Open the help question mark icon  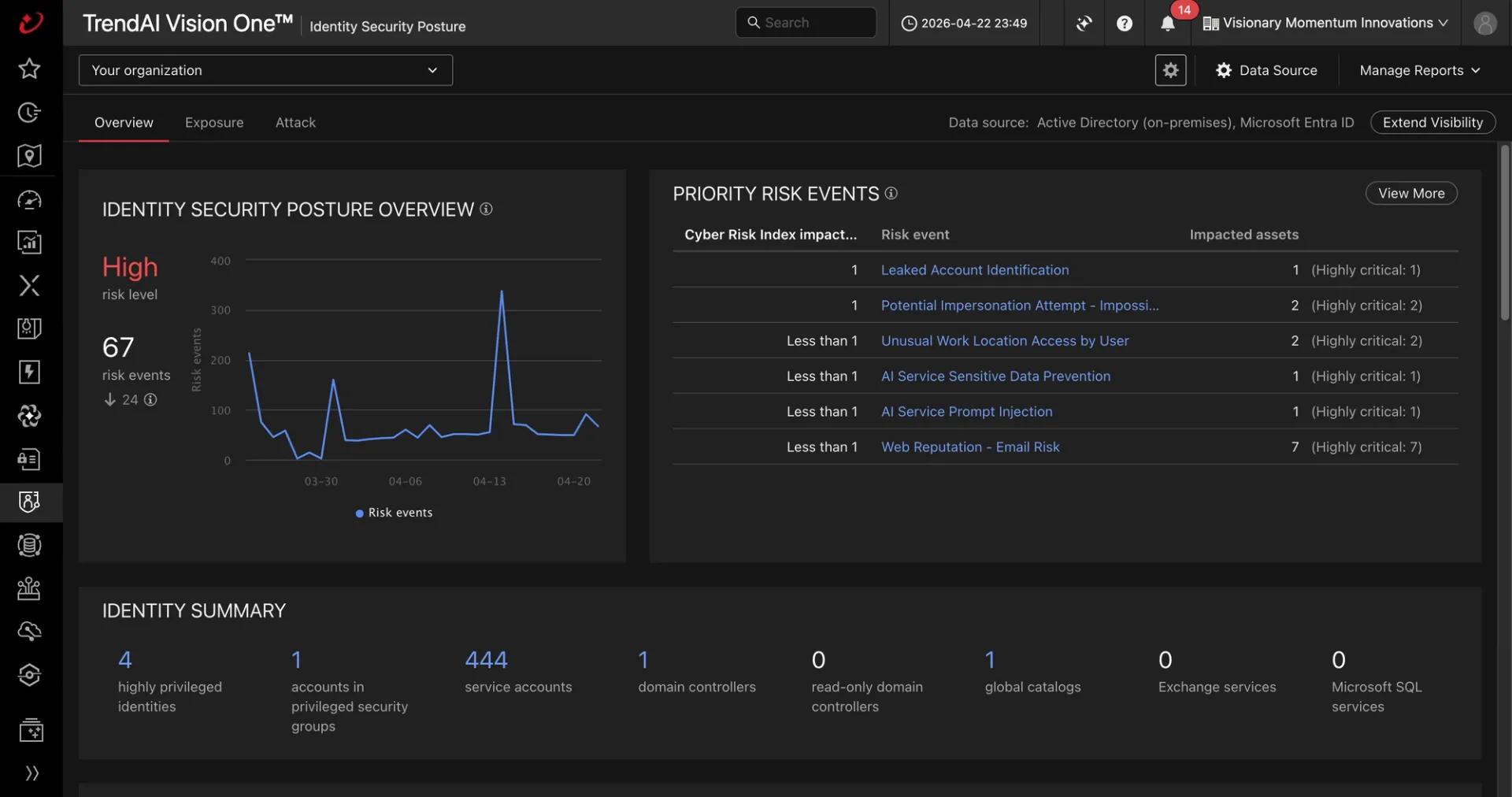pyautogui.click(x=1125, y=24)
